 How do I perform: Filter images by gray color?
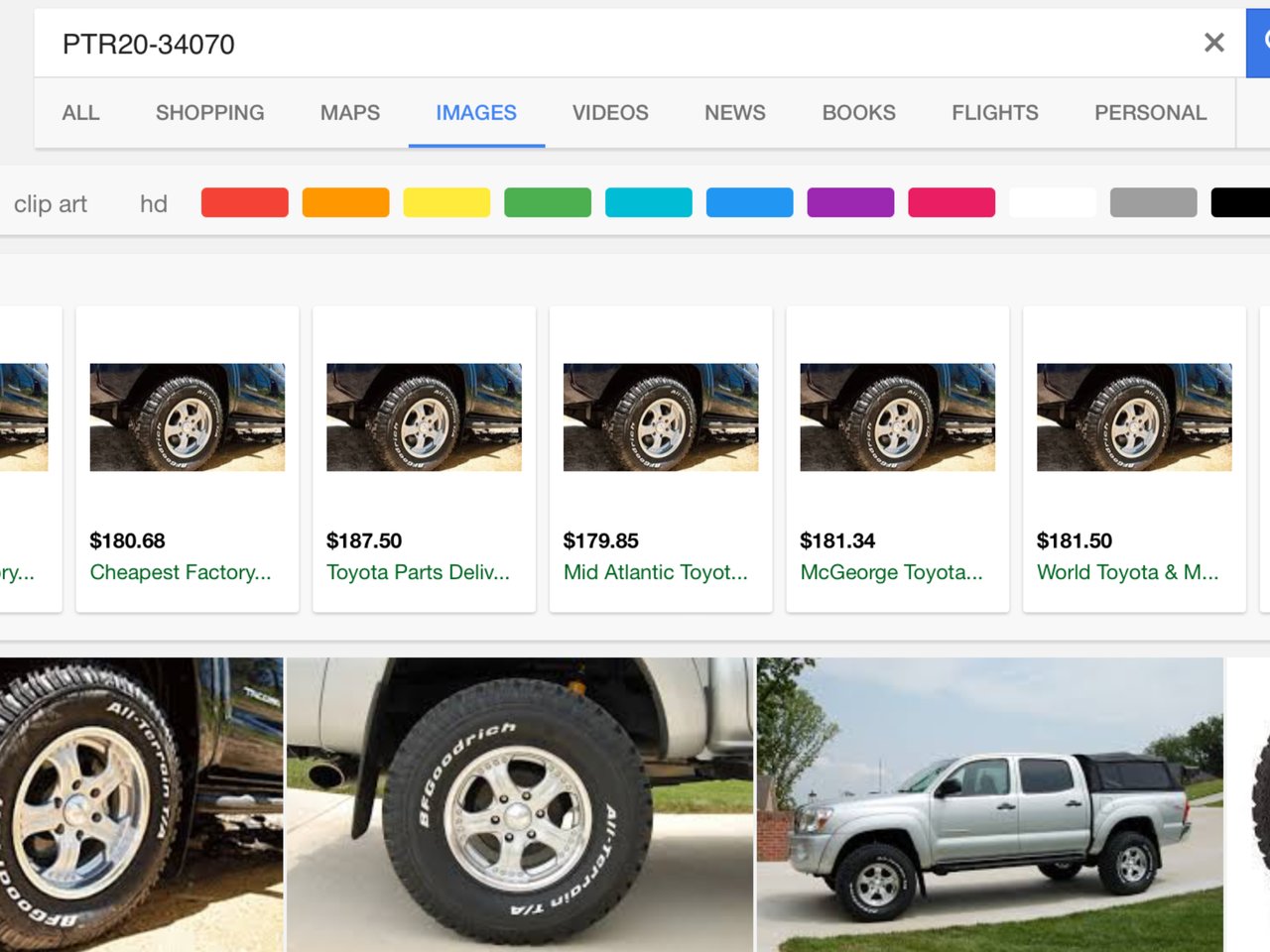(1154, 202)
